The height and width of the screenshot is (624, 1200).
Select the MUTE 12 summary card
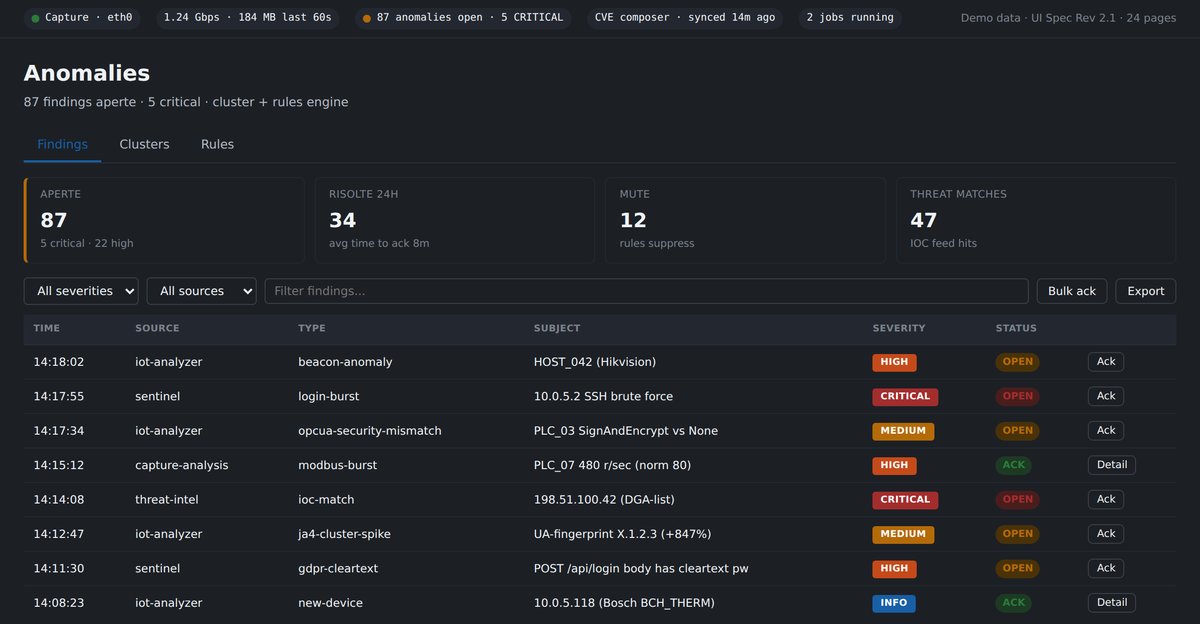coord(745,220)
